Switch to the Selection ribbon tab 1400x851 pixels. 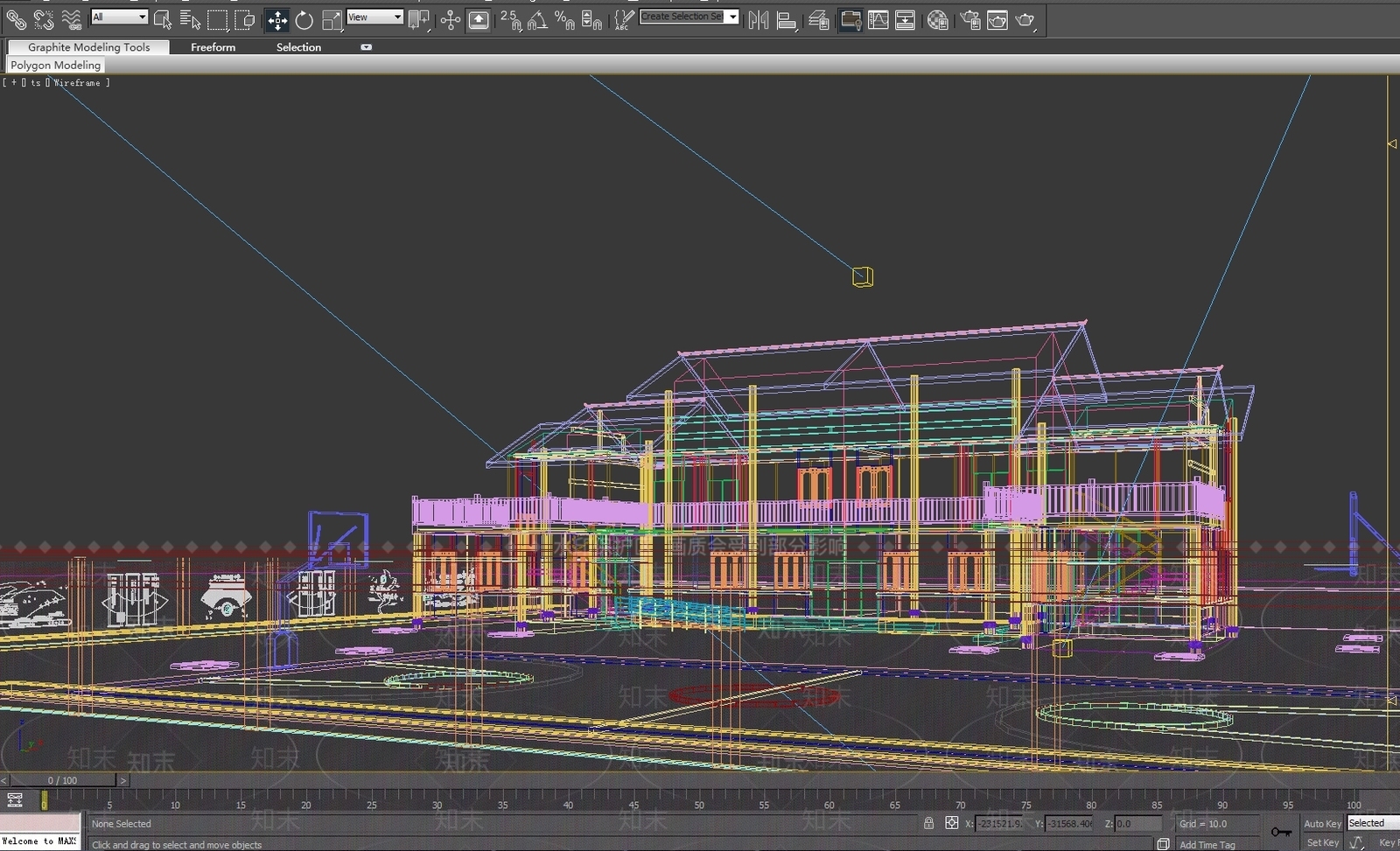click(298, 47)
